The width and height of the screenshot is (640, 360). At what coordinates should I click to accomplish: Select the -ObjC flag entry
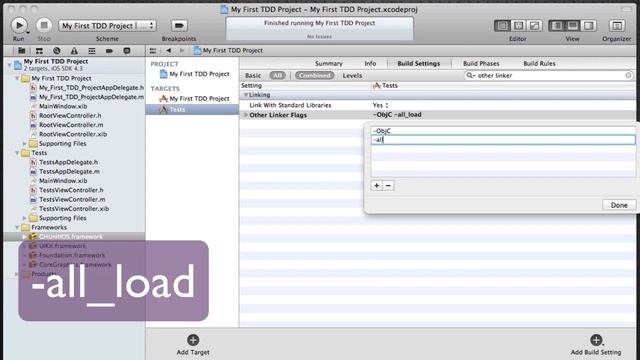click(x=503, y=131)
